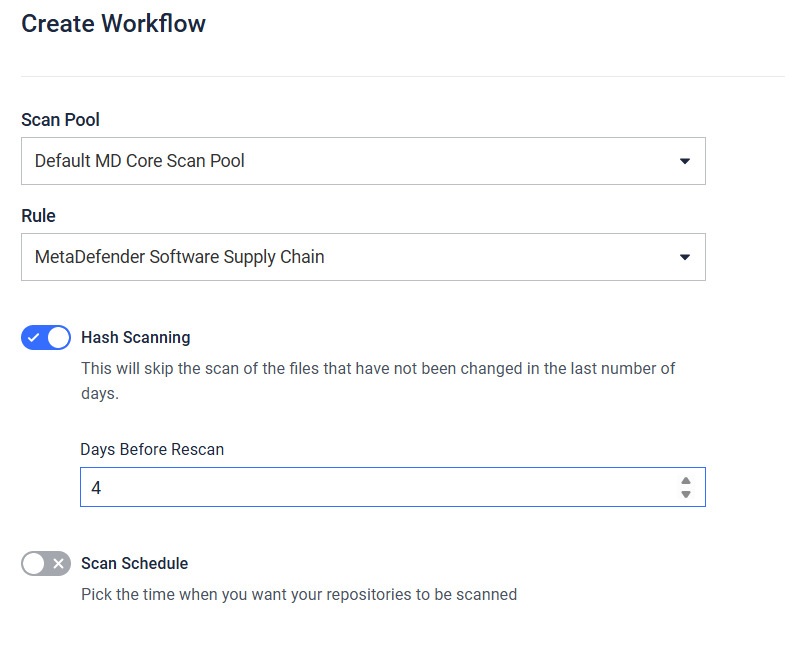The width and height of the screenshot is (785, 648).
Task: Click the Days Before Rescan label
Action: (152, 449)
